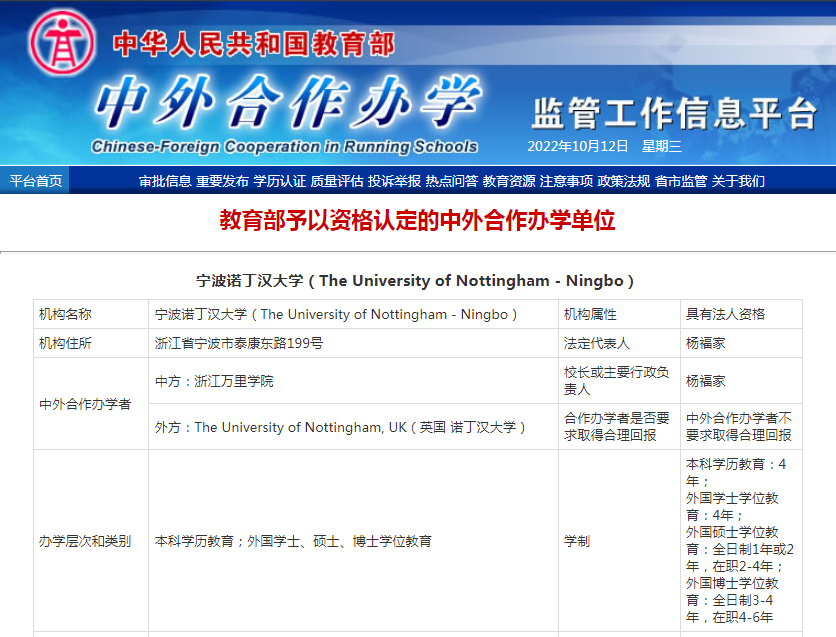Go to 教育资源 in the navigation bar

[x=509, y=181]
